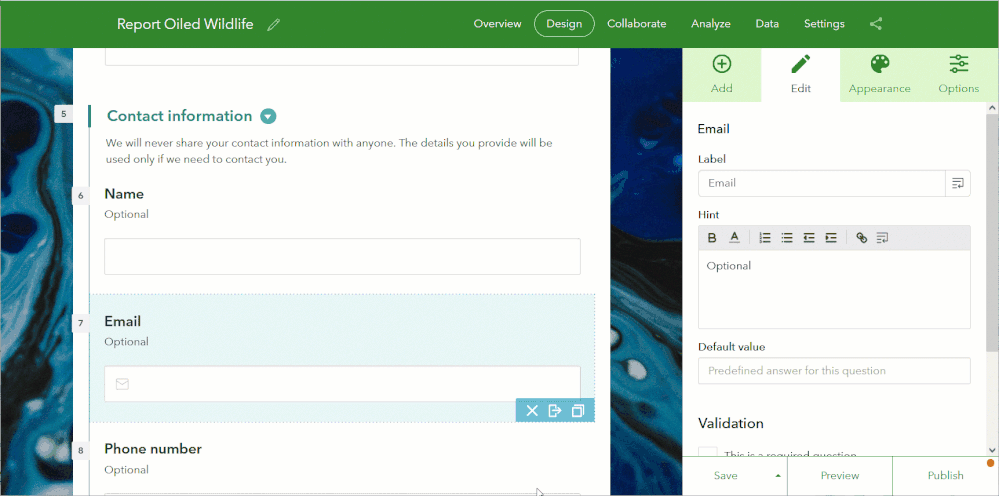Open survey Settings
The width and height of the screenshot is (999, 496).
tap(824, 24)
